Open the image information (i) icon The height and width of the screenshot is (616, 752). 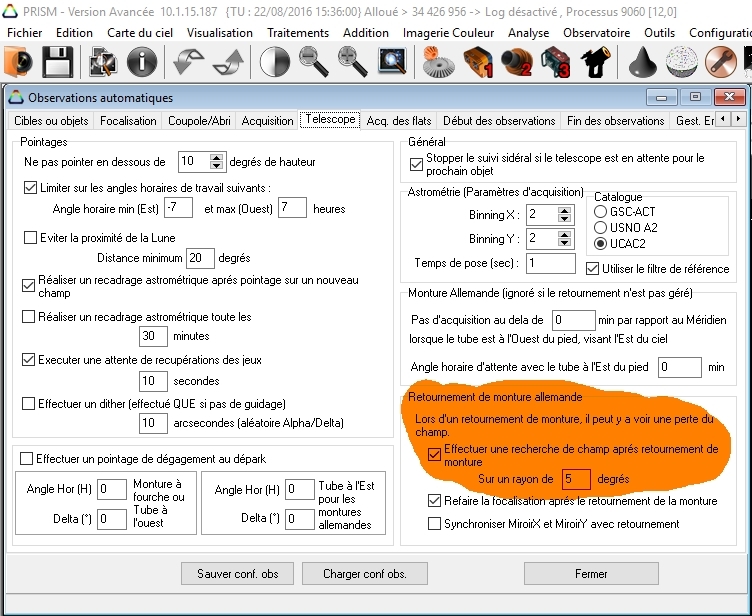click(141, 62)
